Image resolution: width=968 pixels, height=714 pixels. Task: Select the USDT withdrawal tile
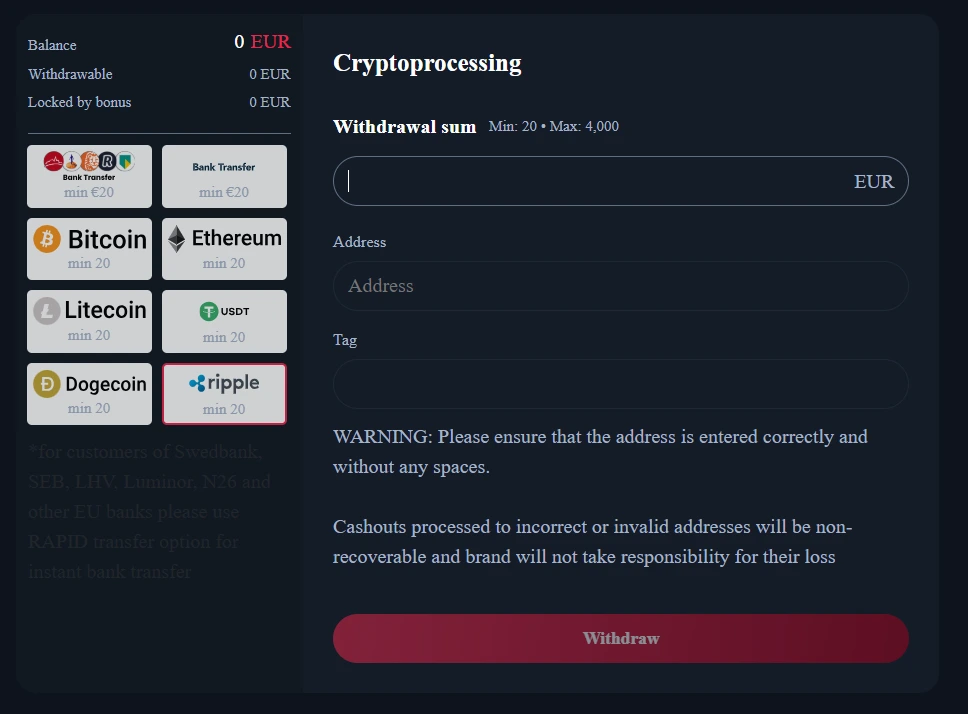[224, 321]
